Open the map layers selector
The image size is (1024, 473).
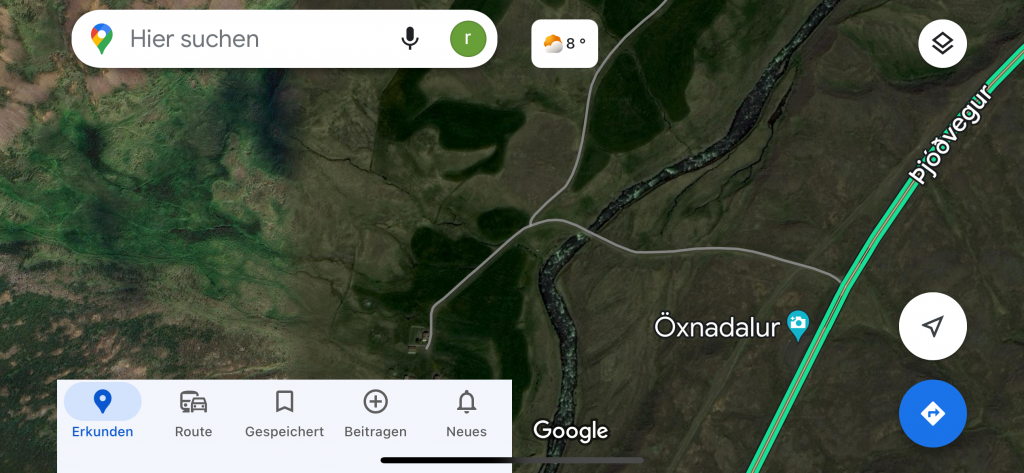pyautogui.click(x=942, y=44)
